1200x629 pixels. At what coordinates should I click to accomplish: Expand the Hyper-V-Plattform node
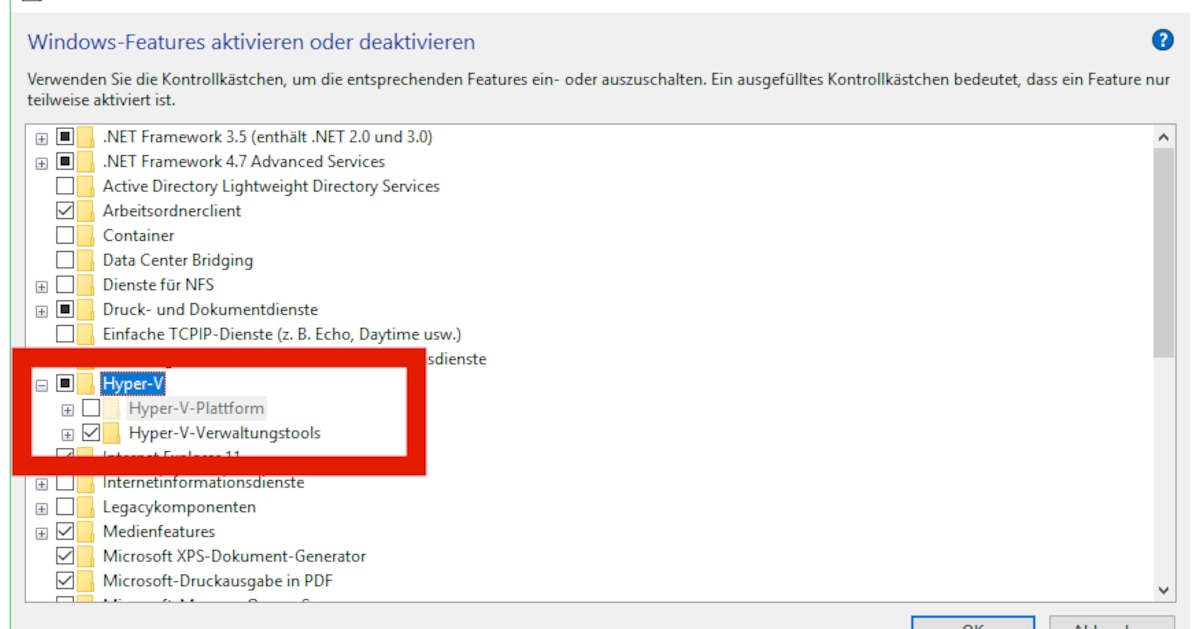[x=68, y=409]
